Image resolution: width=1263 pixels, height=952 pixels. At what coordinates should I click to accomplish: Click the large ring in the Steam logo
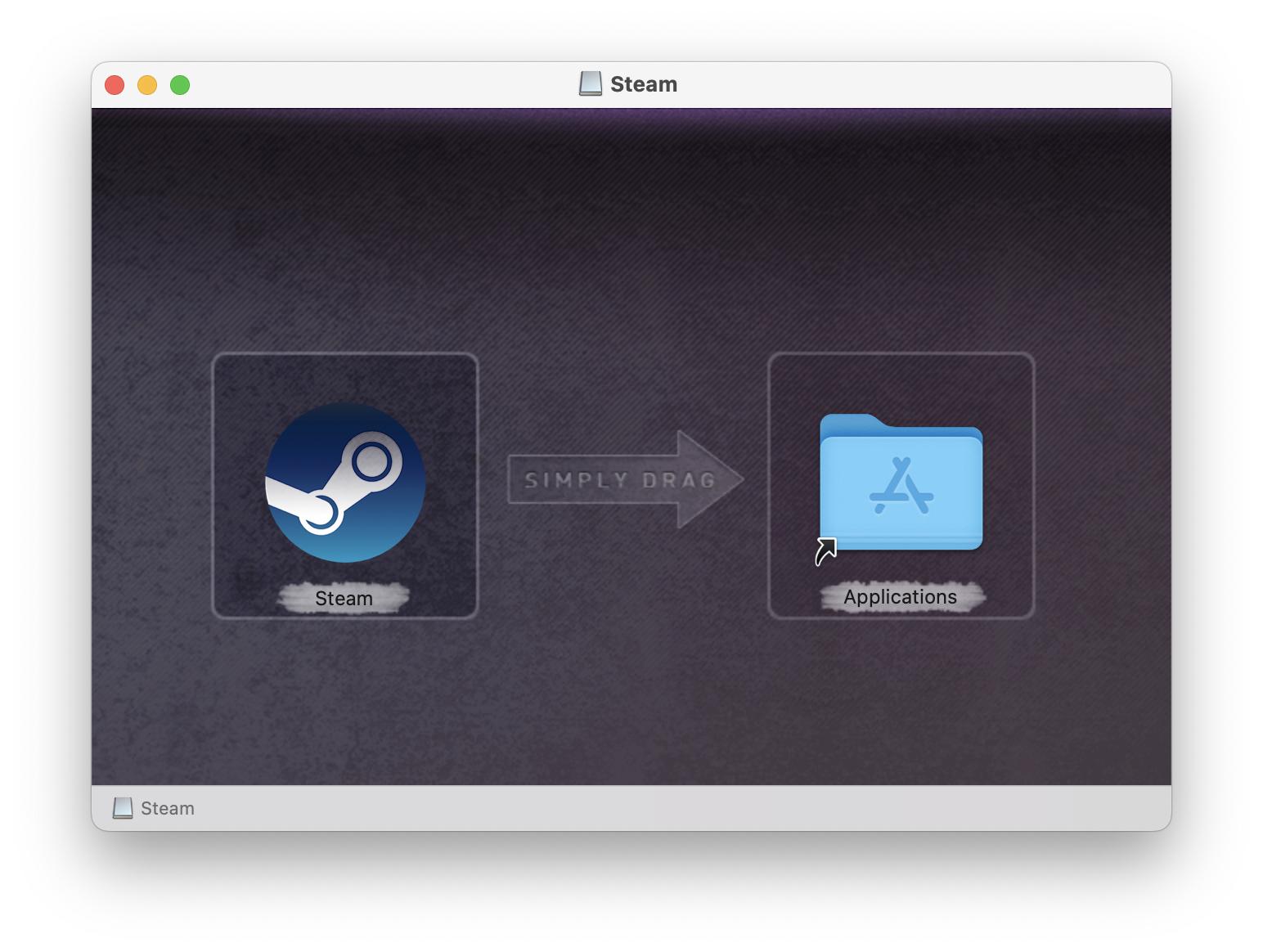pos(371,461)
